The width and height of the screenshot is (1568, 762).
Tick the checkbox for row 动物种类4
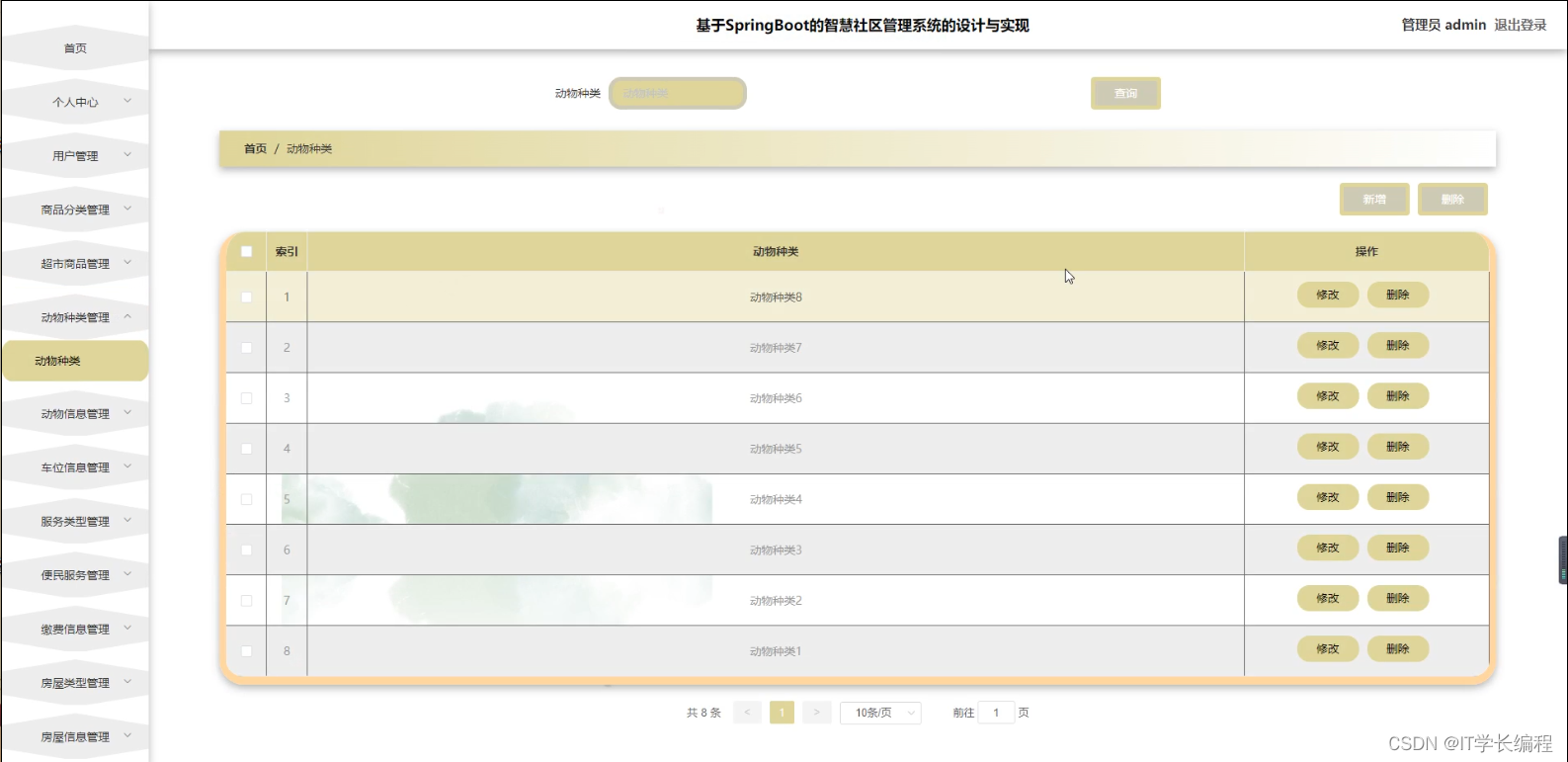[246, 499]
